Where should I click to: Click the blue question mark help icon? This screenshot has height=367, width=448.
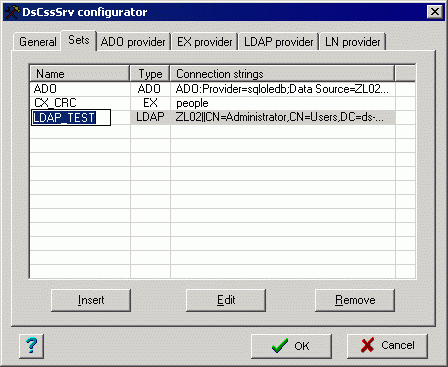pos(31,346)
